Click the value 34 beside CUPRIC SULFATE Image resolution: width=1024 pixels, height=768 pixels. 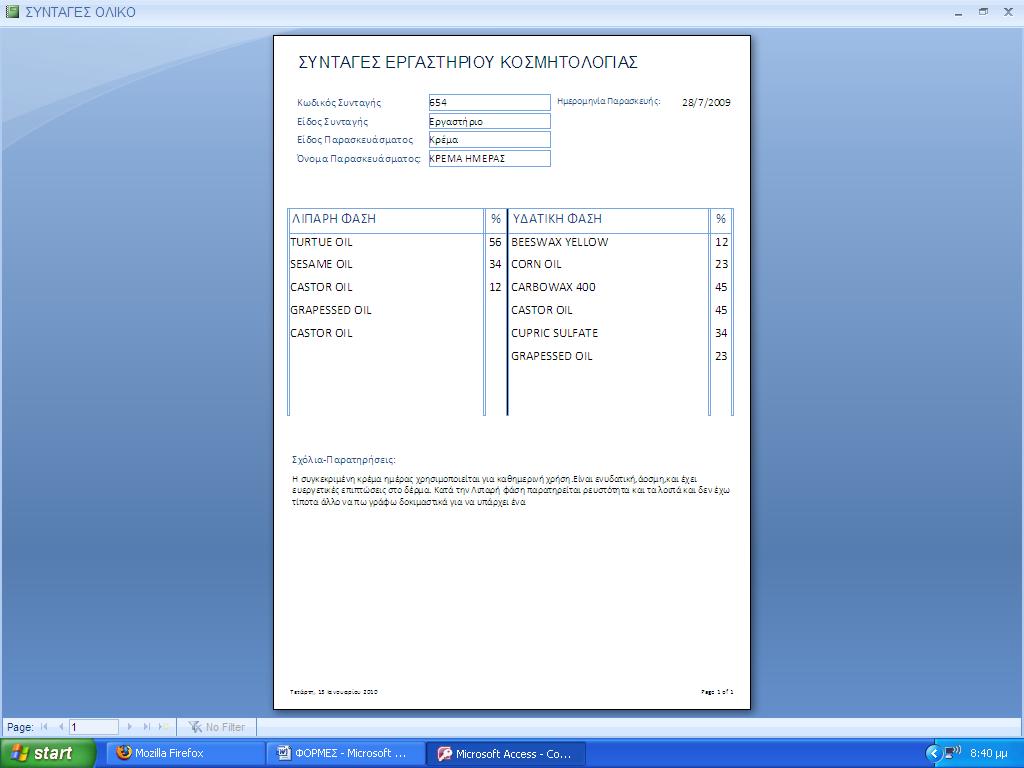[x=721, y=333]
